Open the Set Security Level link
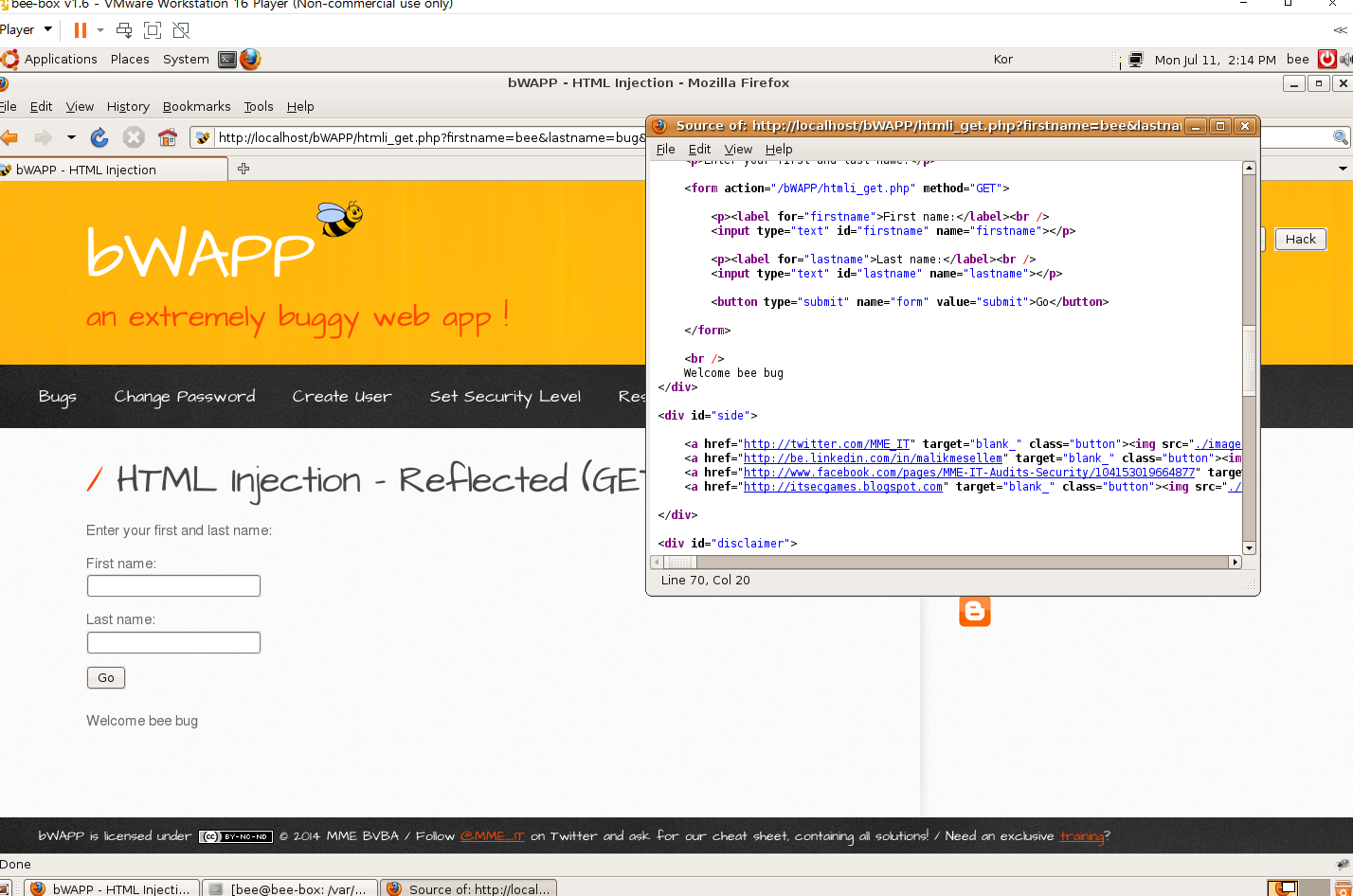The image size is (1353, 896). [505, 396]
